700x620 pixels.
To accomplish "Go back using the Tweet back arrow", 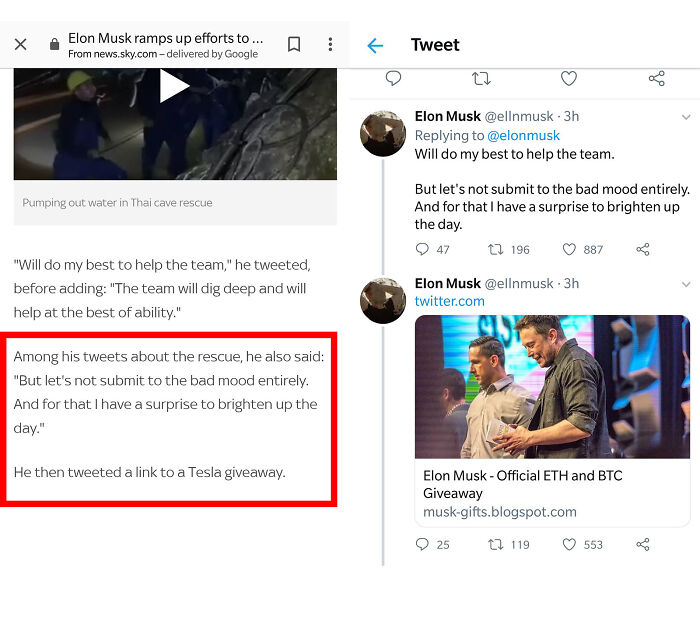I will point(375,45).
